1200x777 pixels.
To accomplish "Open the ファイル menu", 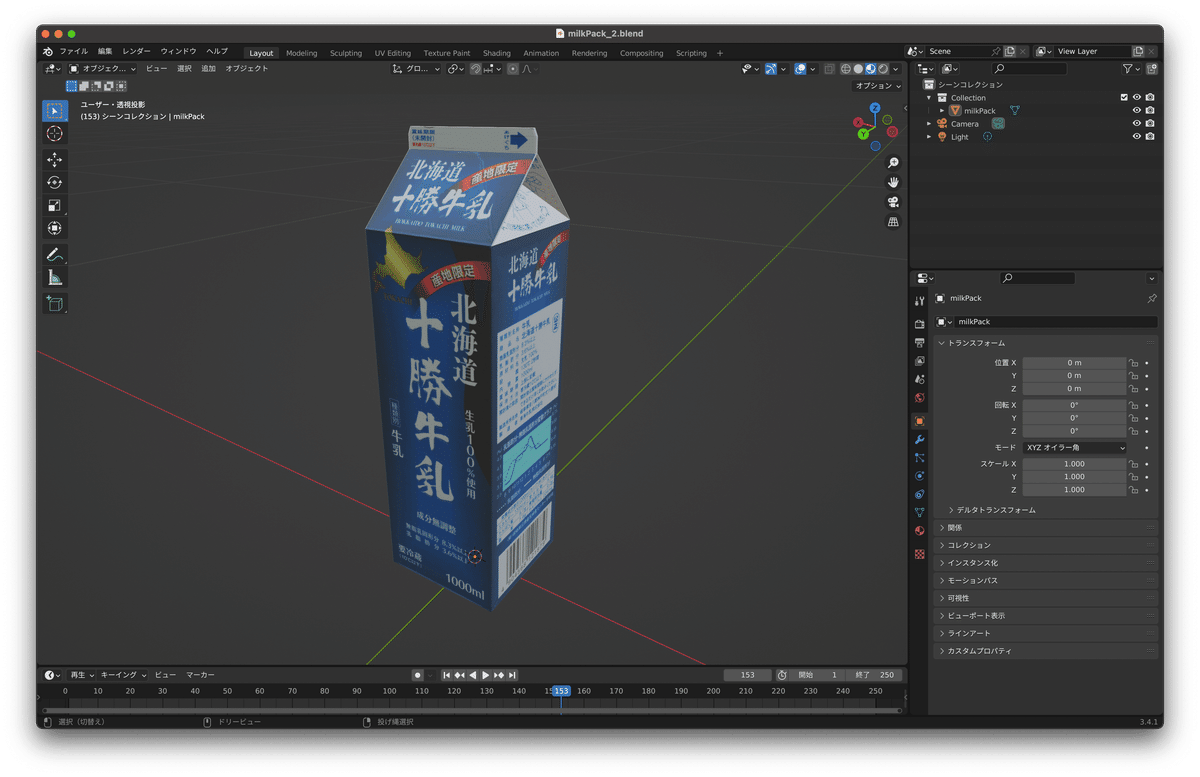I will click(x=73, y=52).
